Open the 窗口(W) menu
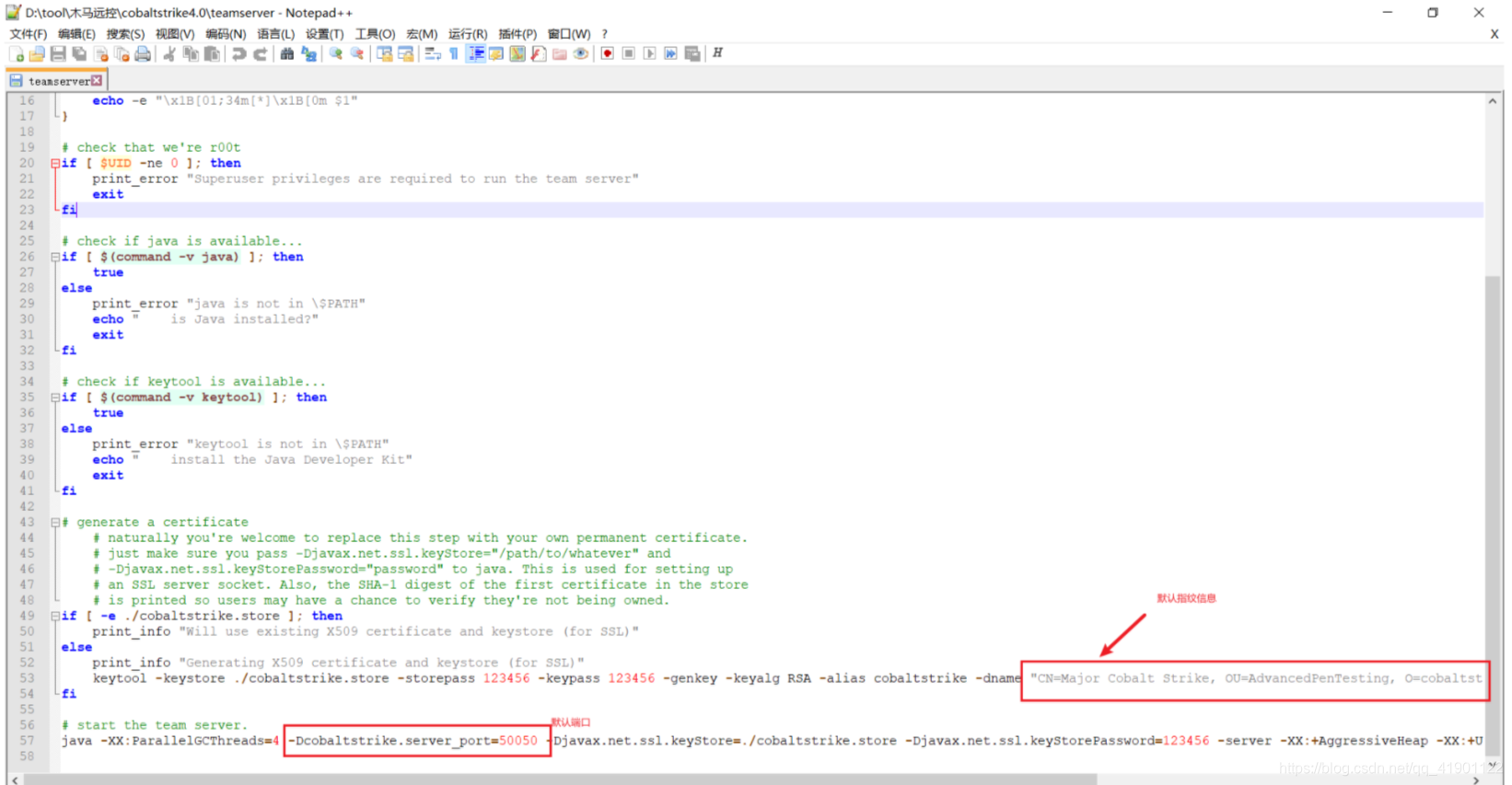Image resolution: width=1512 pixels, height=785 pixels. click(569, 34)
